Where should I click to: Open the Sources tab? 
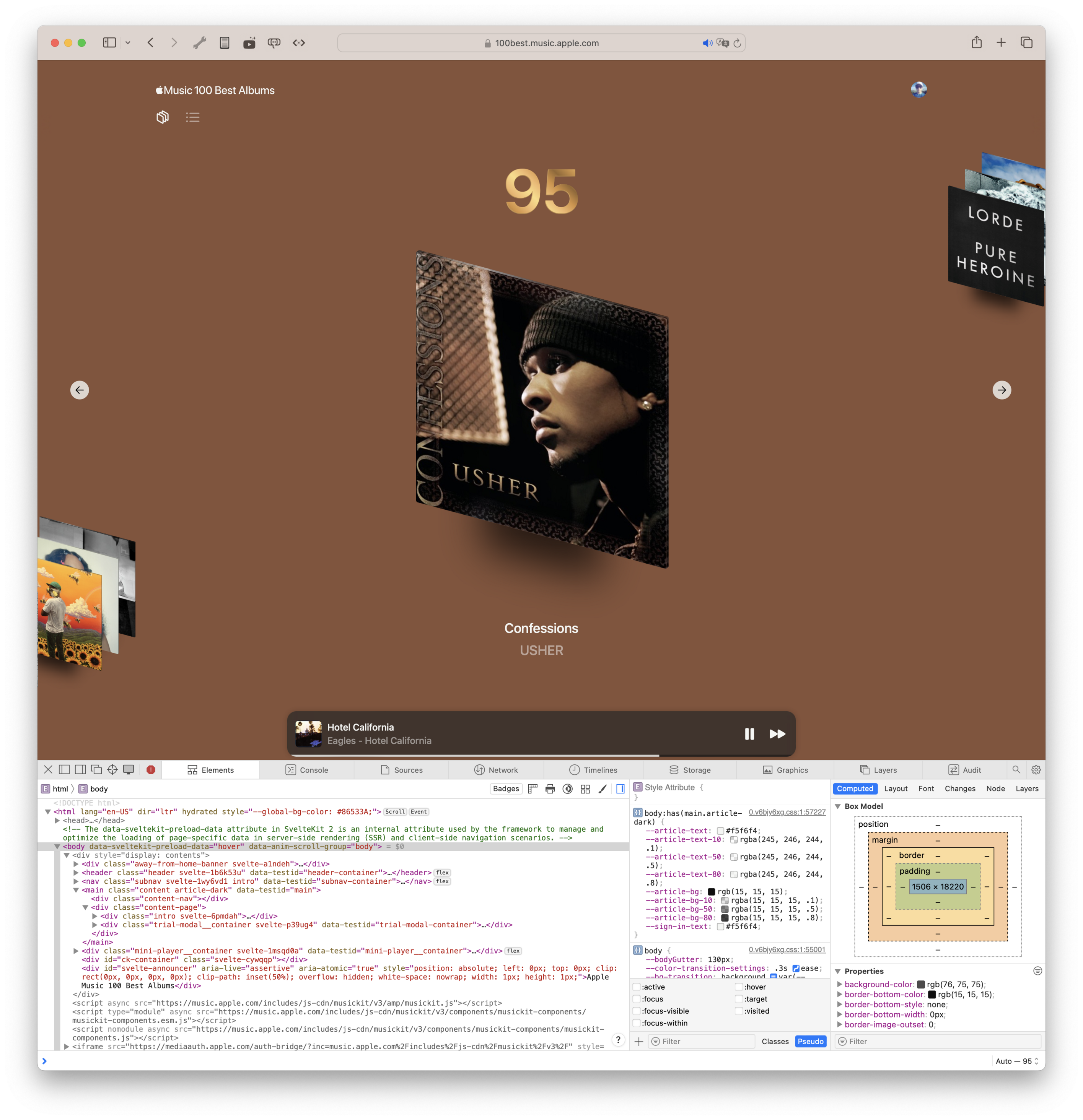click(x=401, y=770)
